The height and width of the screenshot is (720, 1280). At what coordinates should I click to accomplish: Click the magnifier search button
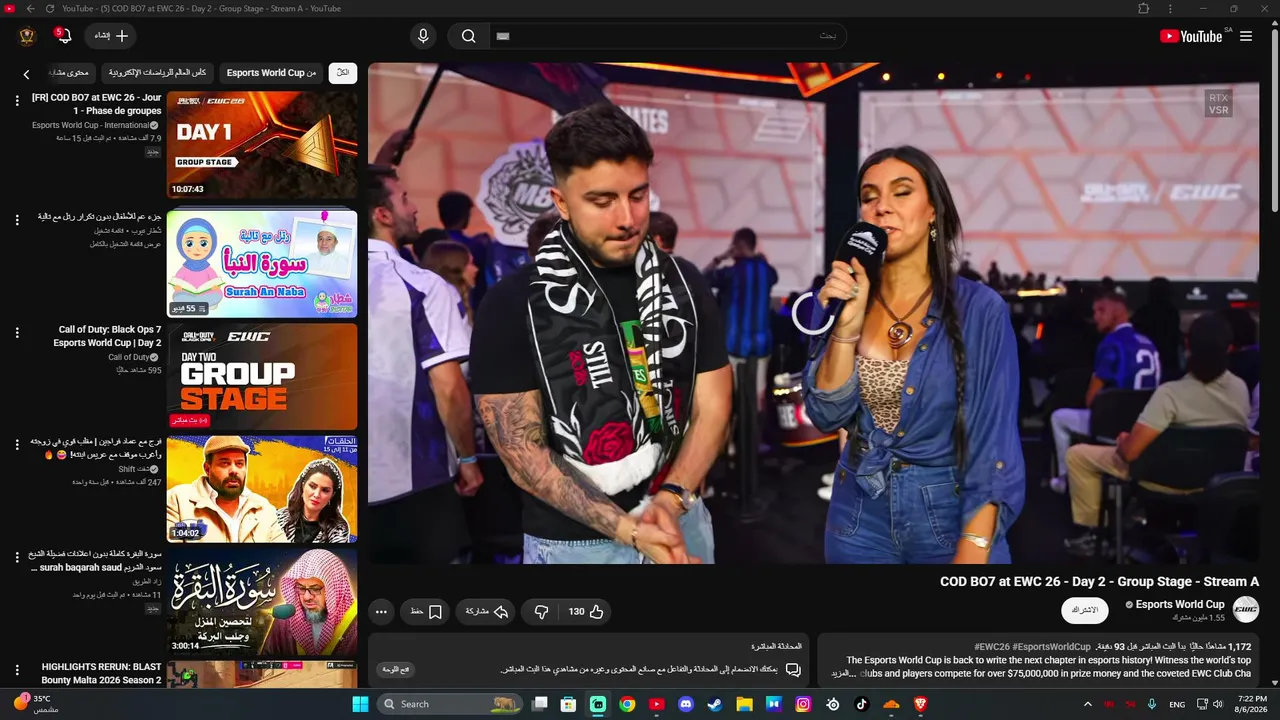[x=468, y=36]
